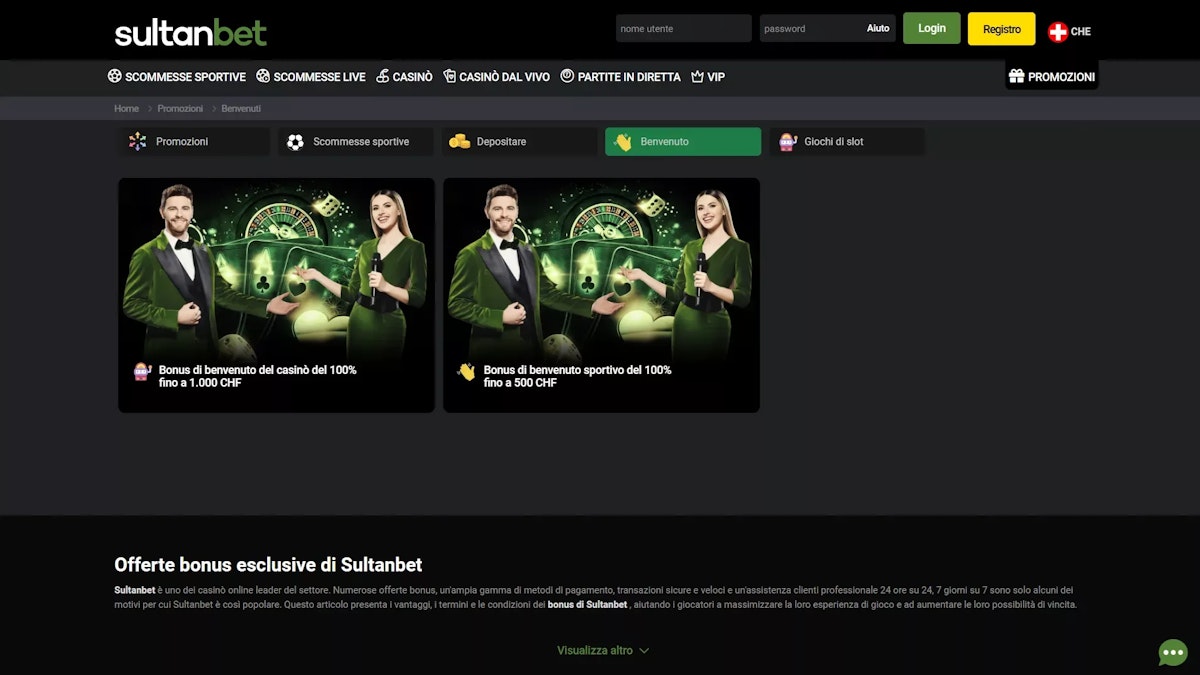This screenshot has width=1200, height=675.
Task: Select the Scommesse sportive category tab
Action: point(356,142)
